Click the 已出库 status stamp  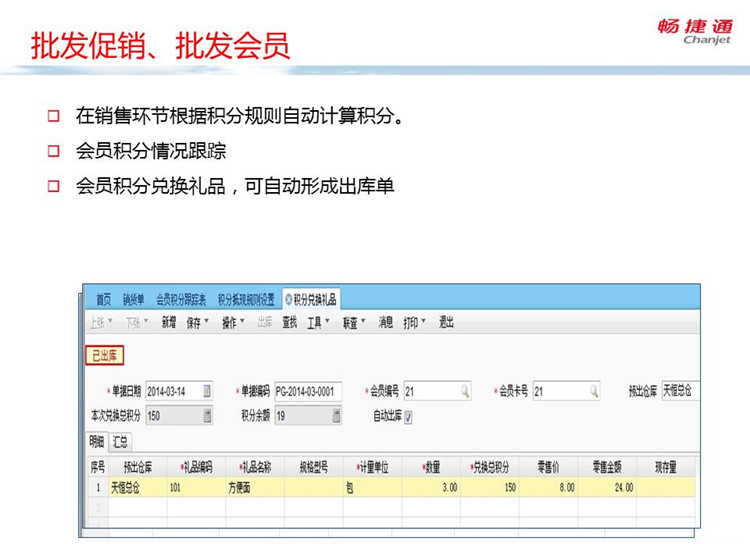[104, 355]
